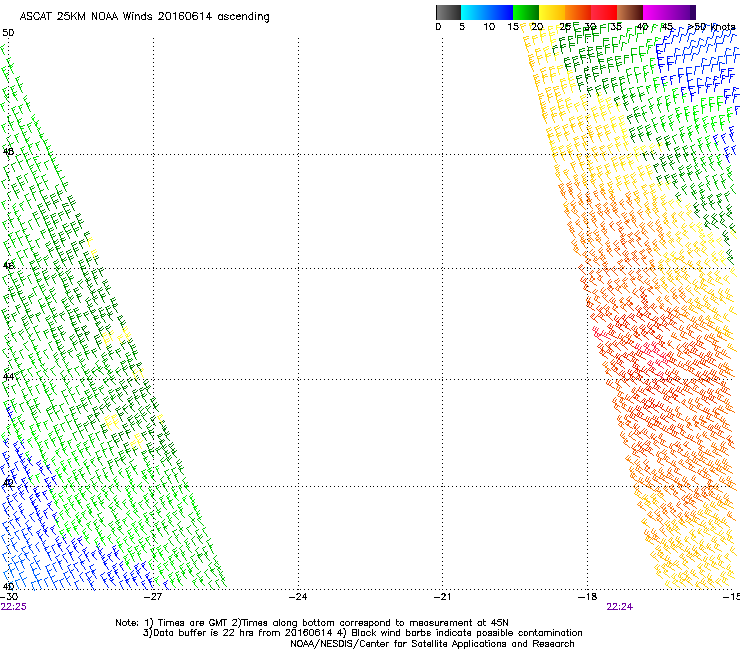
Task: Click the latitude label '44'
Action: click(x=8, y=377)
